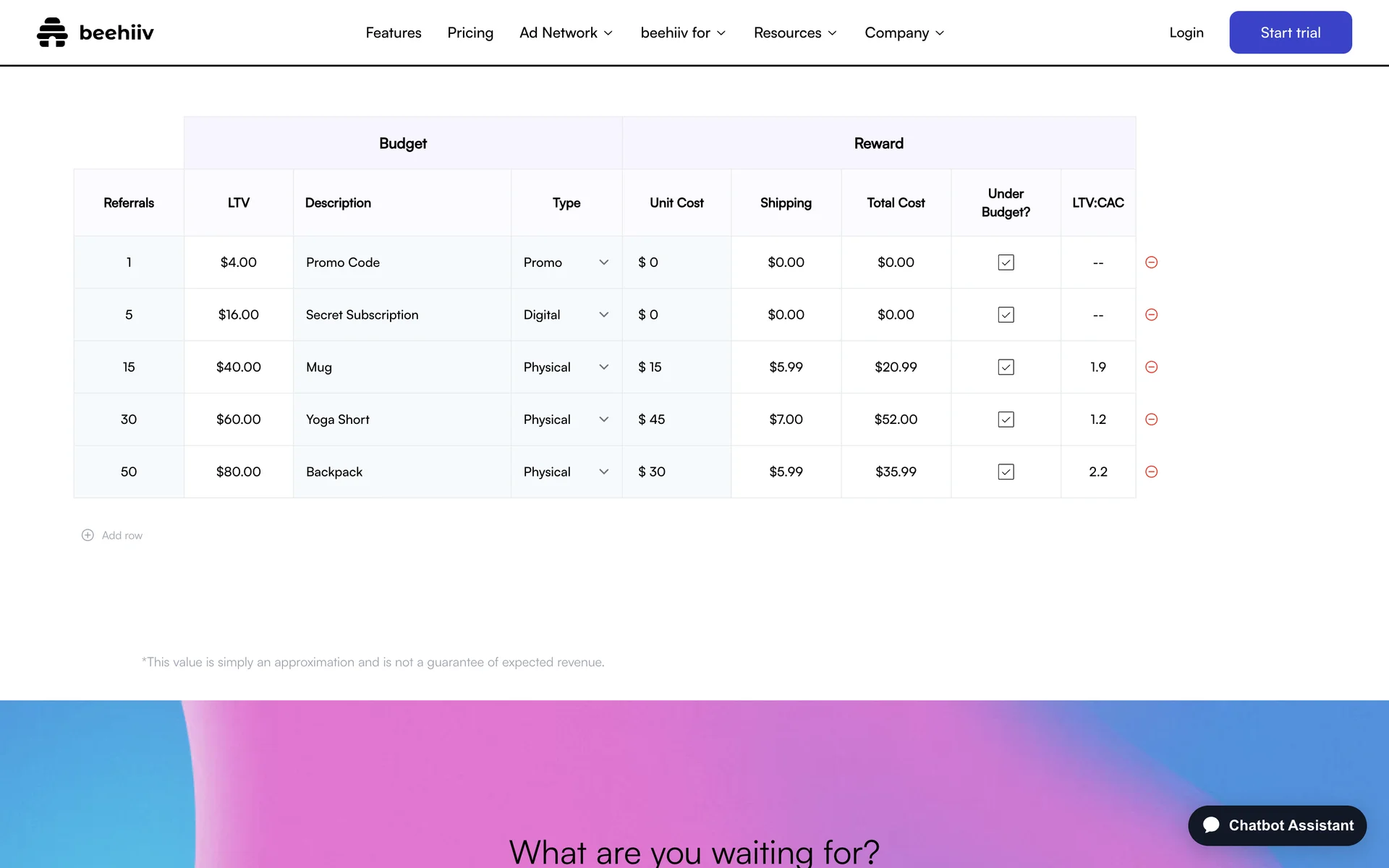Delete the Backpack reward row
1389x868 pixels.
pos(1151,472)
